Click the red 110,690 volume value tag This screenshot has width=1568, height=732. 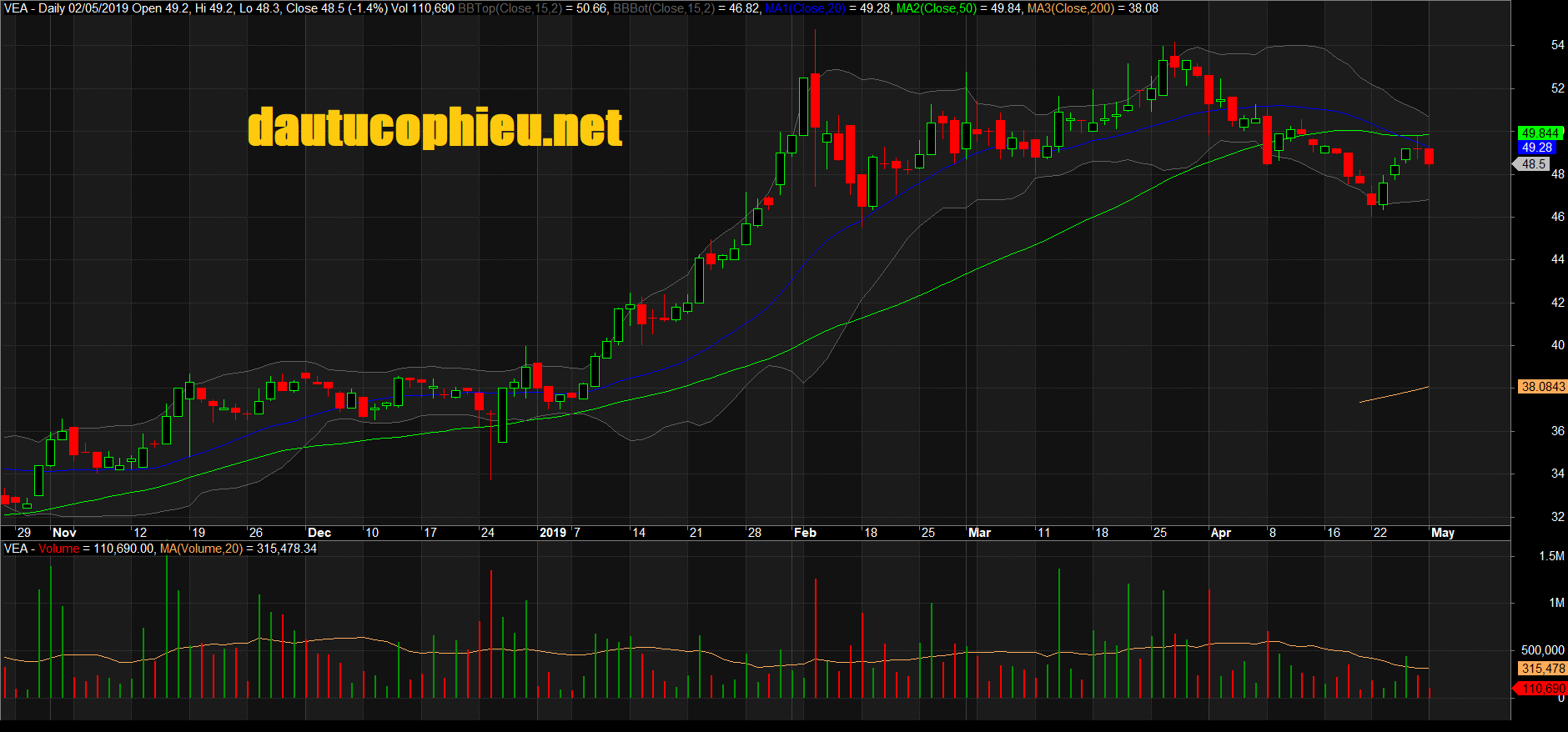tap(1542, 689)
